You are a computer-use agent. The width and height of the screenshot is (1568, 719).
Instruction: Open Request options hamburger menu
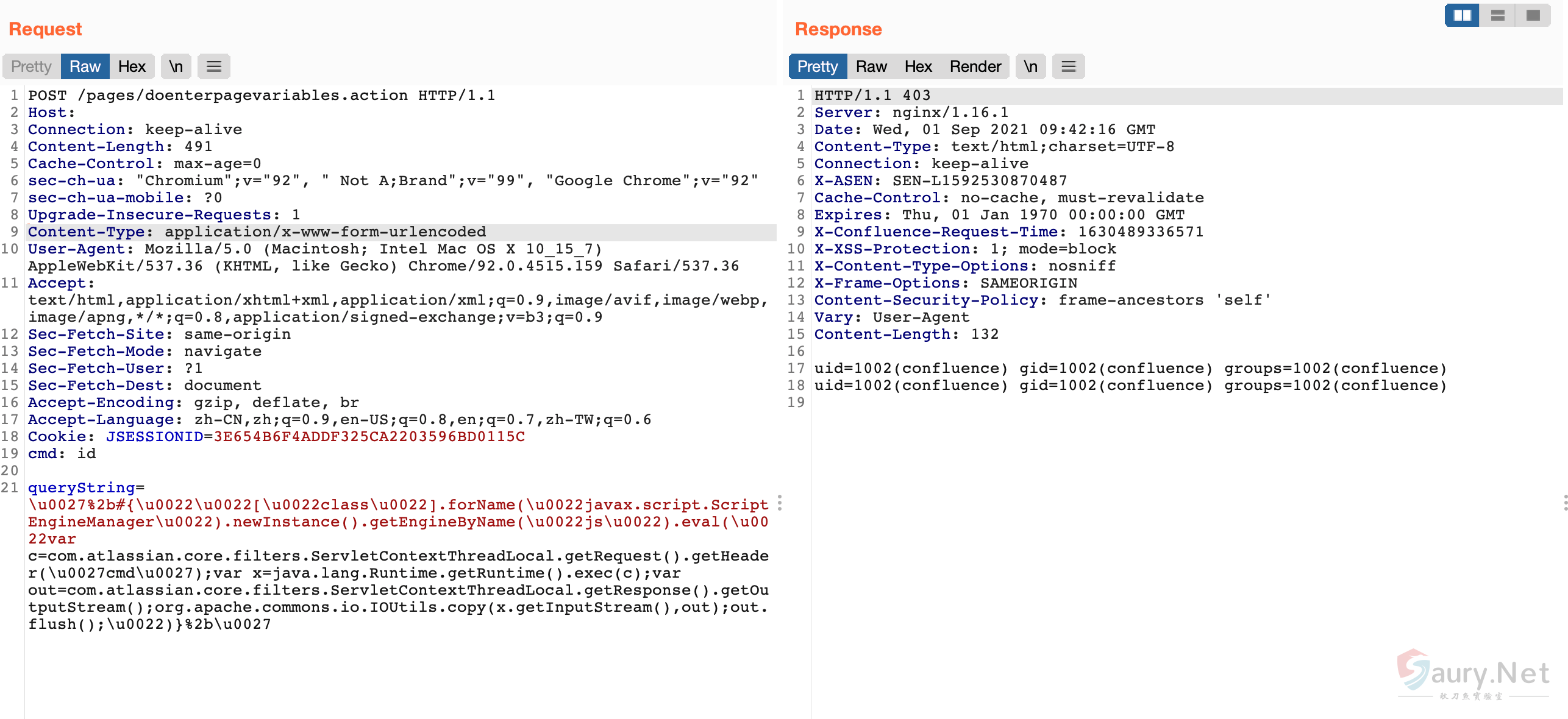coord(213,66)
